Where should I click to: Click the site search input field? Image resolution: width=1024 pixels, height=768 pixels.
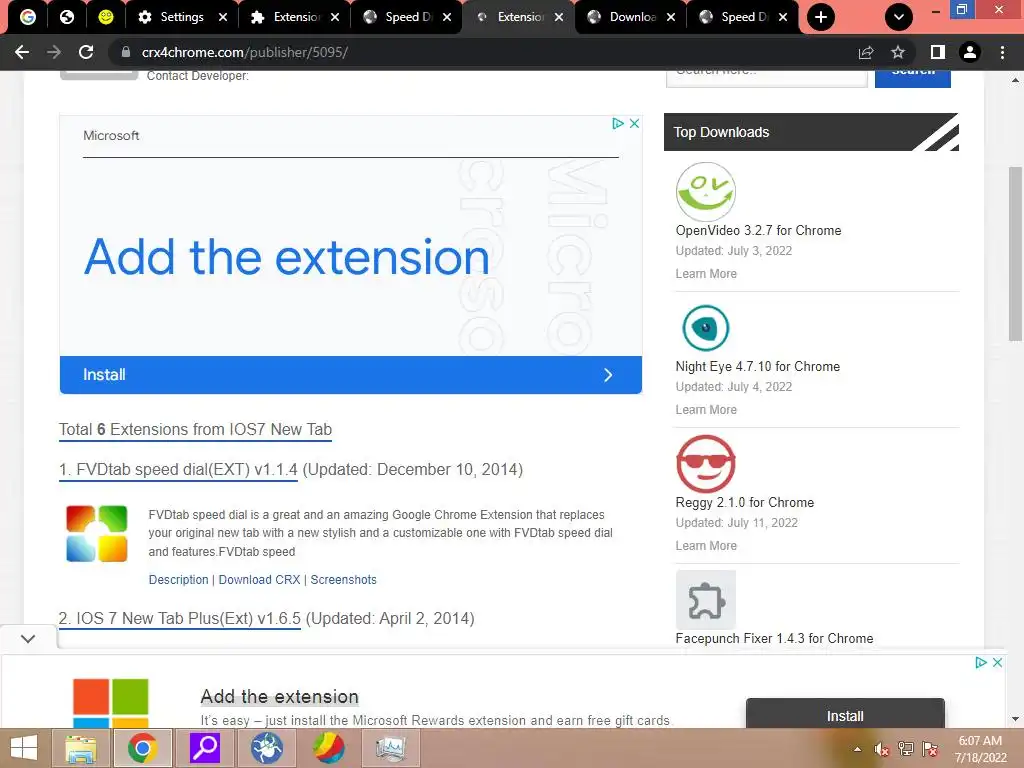[767, 78]
